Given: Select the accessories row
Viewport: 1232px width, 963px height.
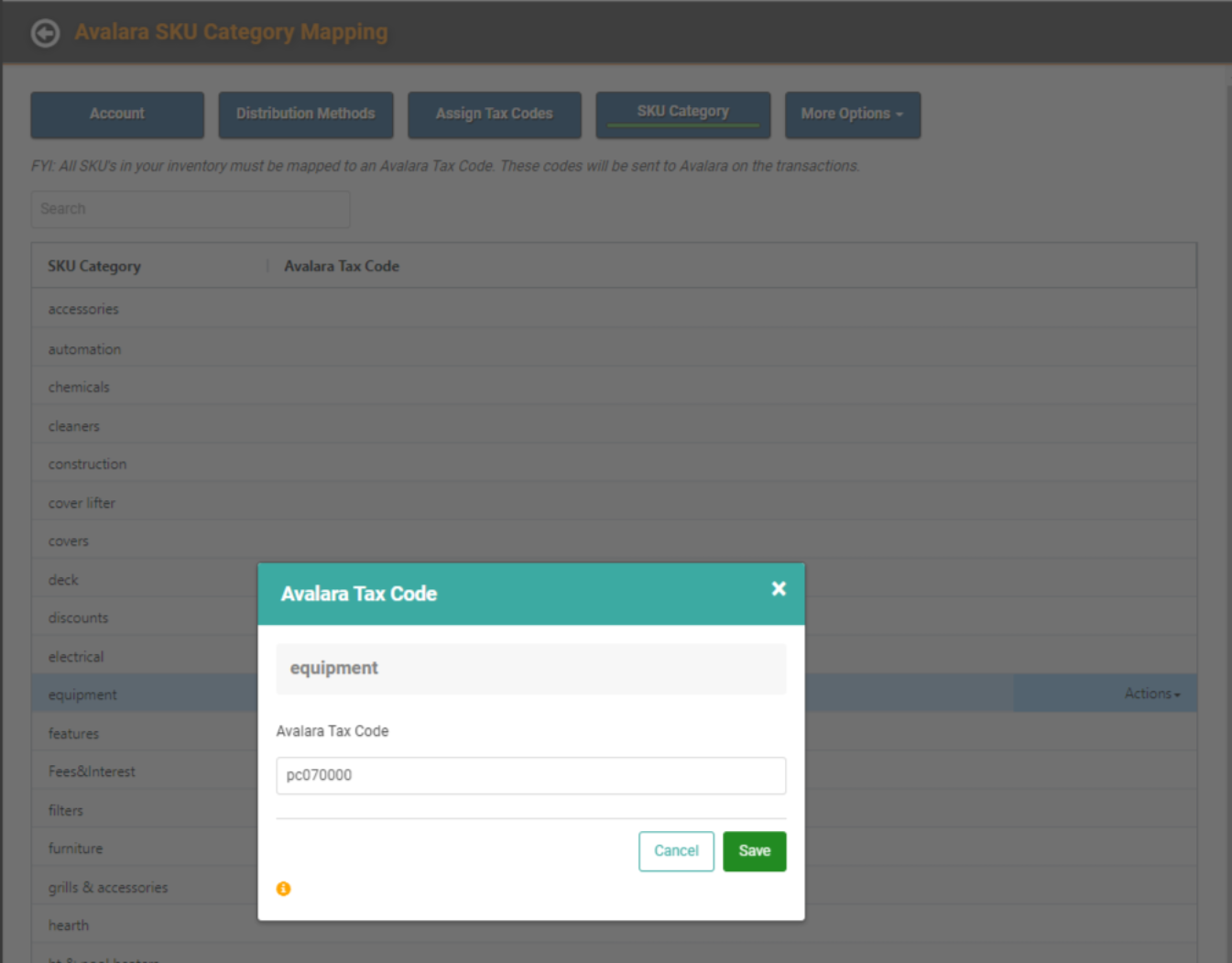Looking at the screenshot, I should (x=615, y=309).
